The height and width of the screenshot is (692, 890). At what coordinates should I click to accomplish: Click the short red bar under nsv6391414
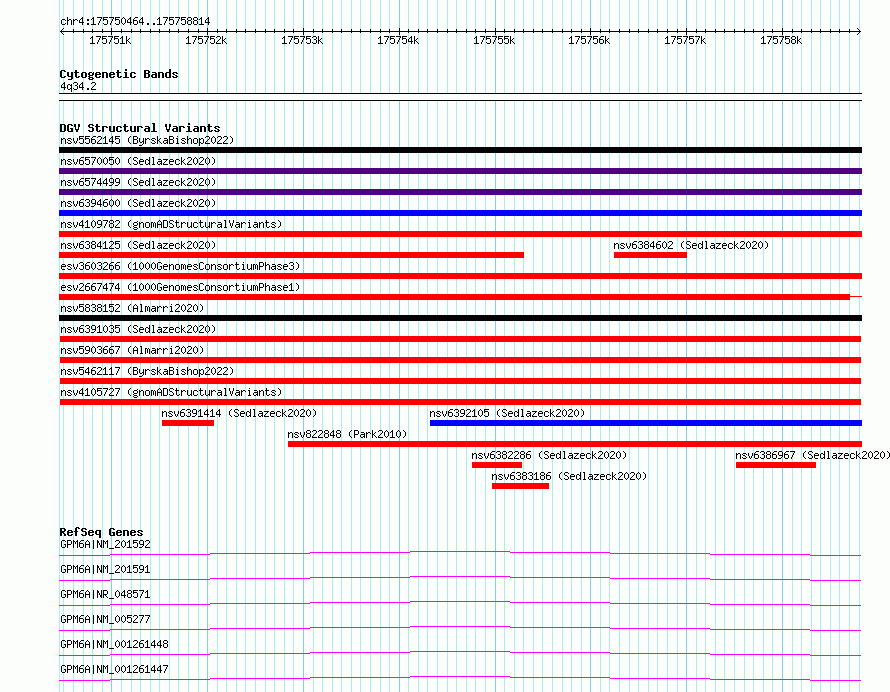pyautogui.click(x=188, y=423)
